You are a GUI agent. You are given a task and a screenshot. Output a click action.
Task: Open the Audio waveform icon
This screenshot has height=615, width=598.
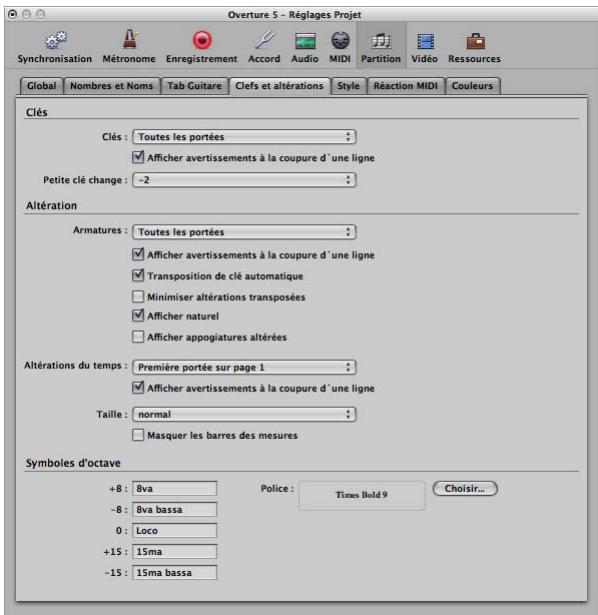pos(305,41)
